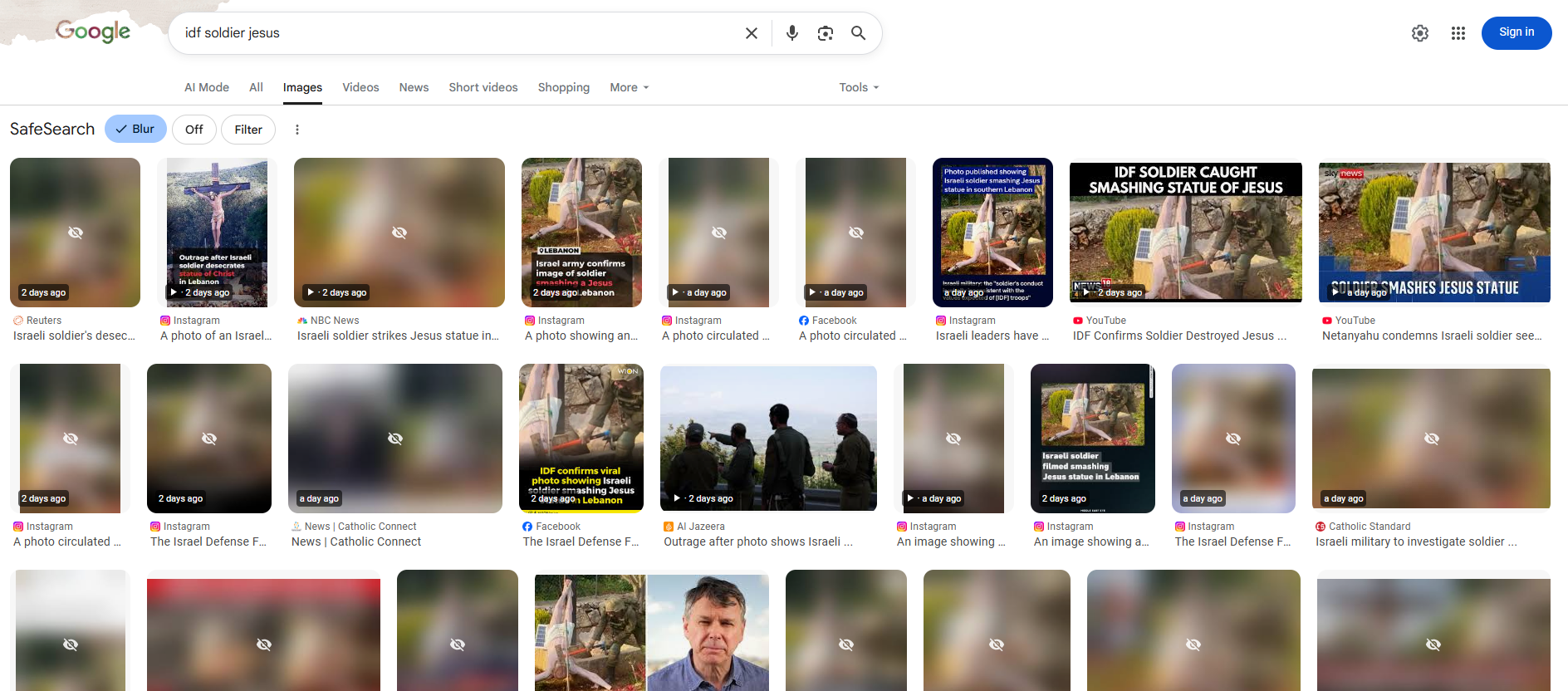Image resolution: width=1568 pixels, height=691 pixels.
Task: Click Instagram favicon above 'Israeli leaders have'
Action: click(x=941, y=321)
